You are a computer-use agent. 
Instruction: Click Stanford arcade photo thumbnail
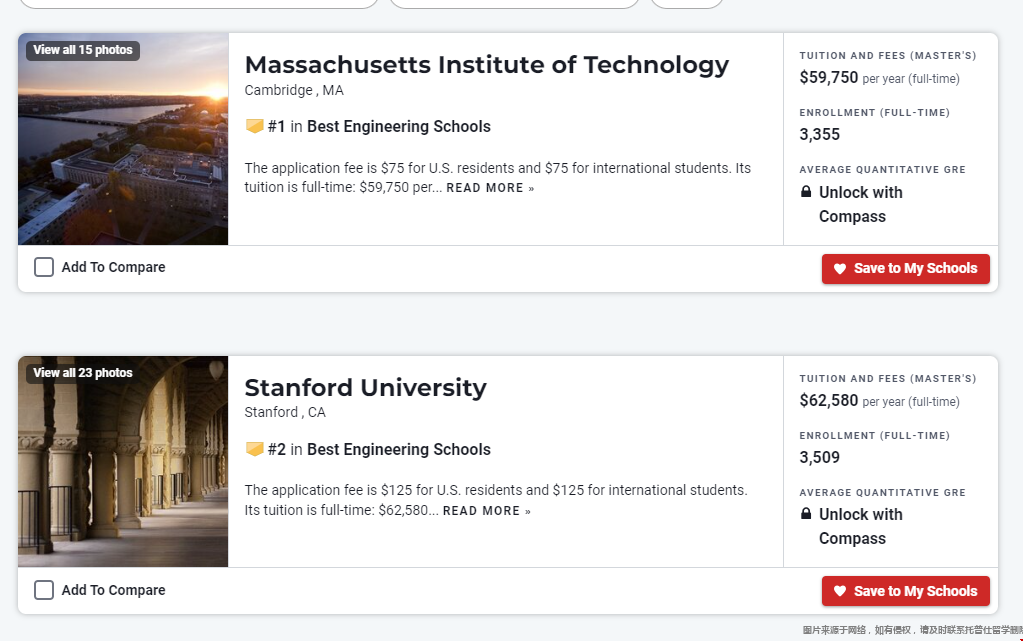pyautogui.click(x=123, y=461)
